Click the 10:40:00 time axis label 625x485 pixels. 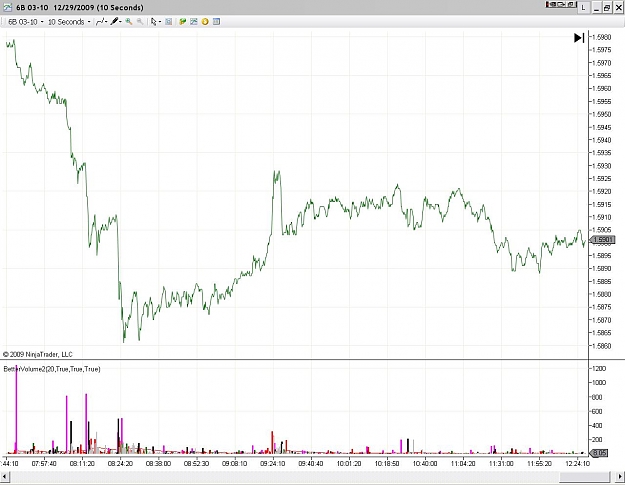click(425, 463)
